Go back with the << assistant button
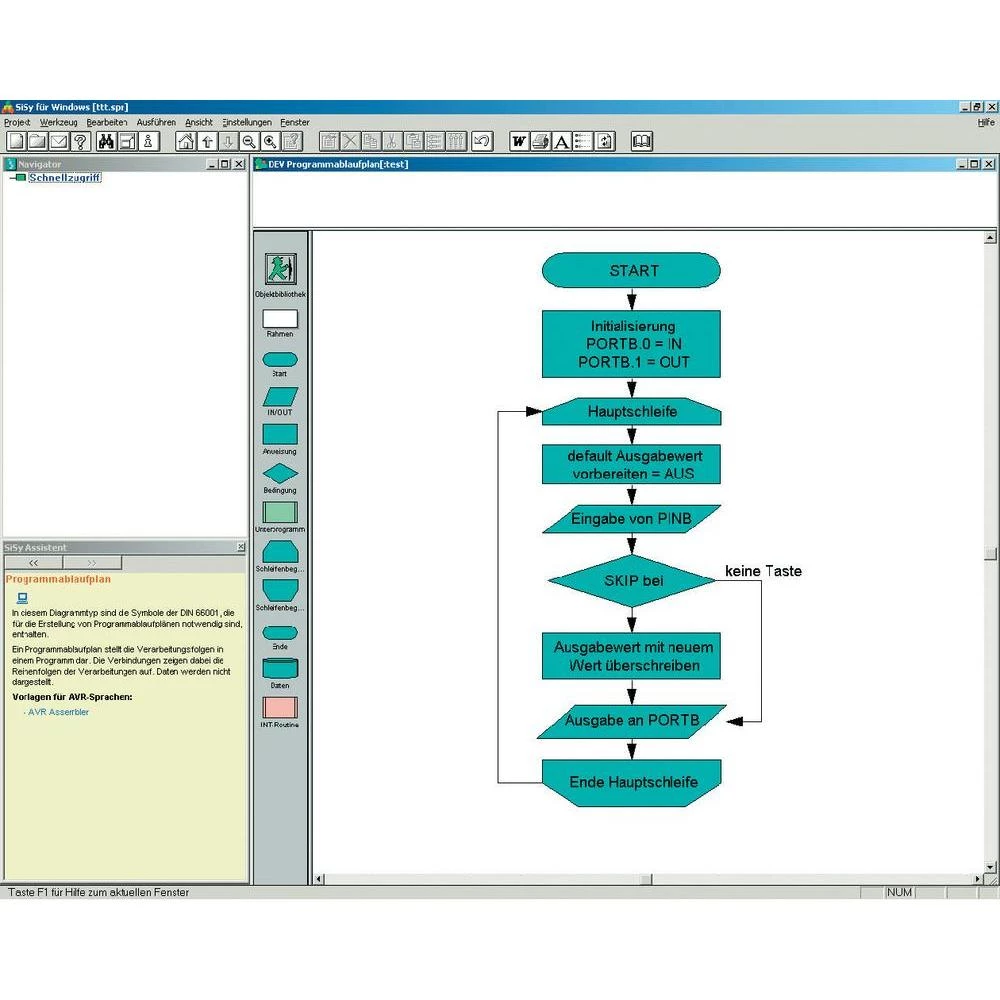The width and height of the screenshot is (1000, 1000). 33,563
